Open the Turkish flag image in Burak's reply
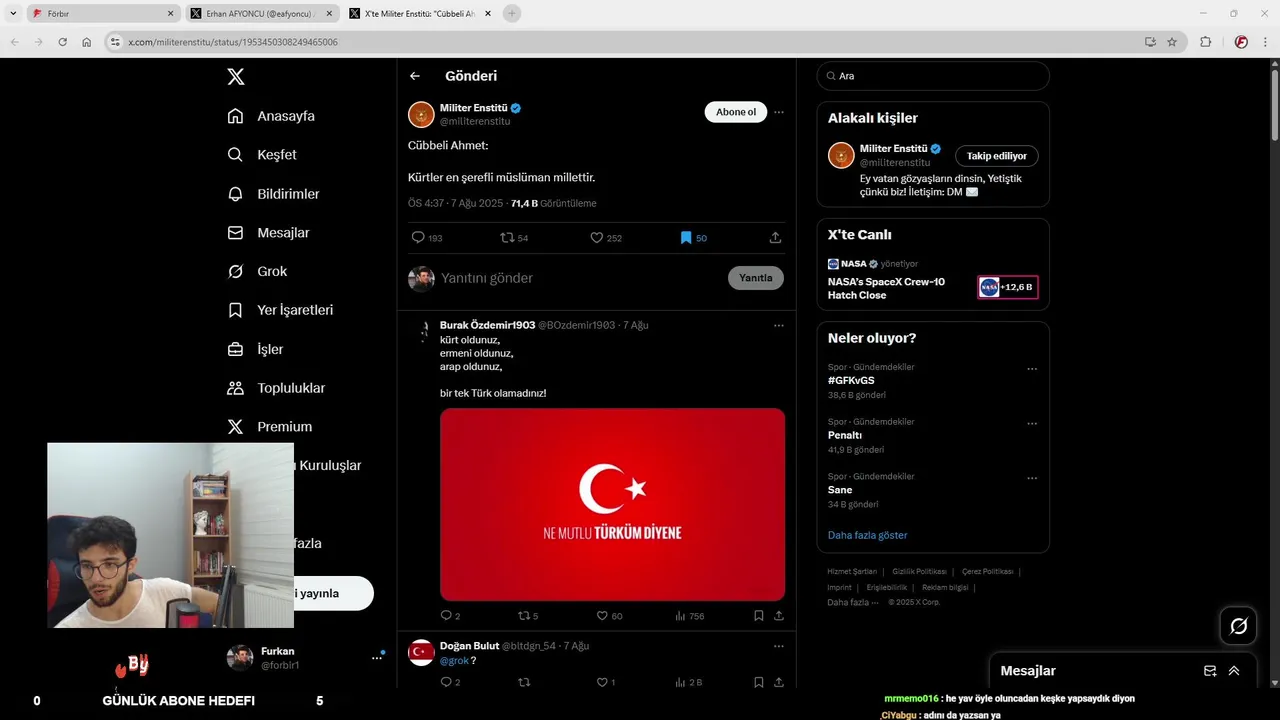Image resolution: width=1280 pixels, height=720 pixels. 612,504
